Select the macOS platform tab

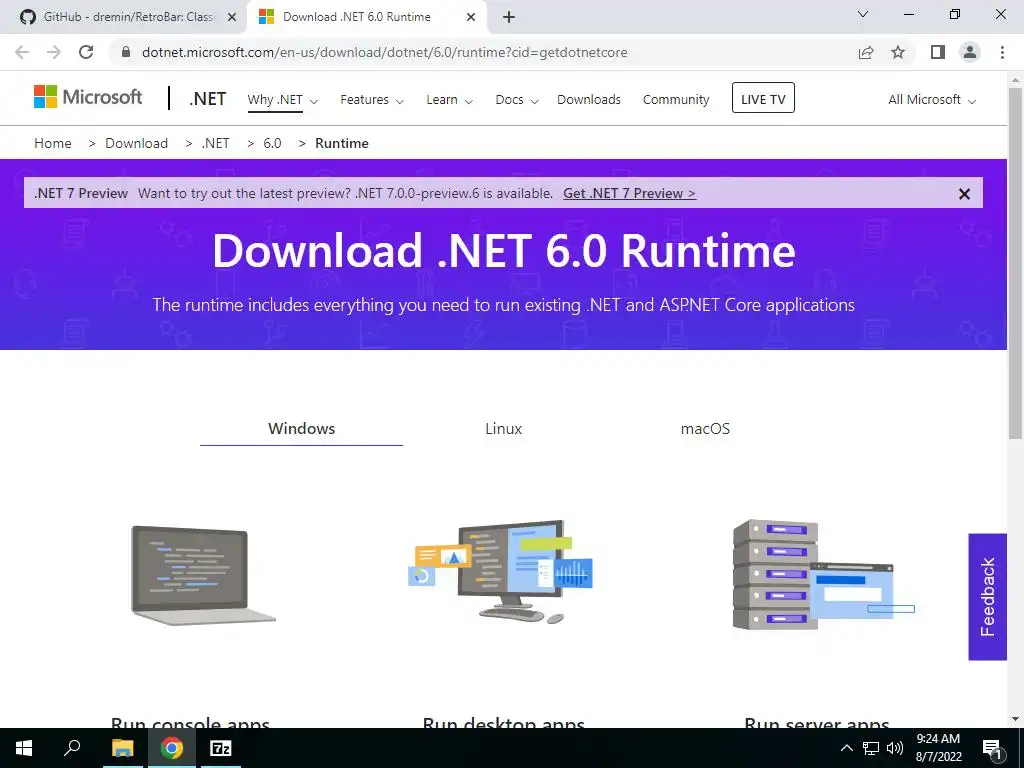(x=705, y=428)
